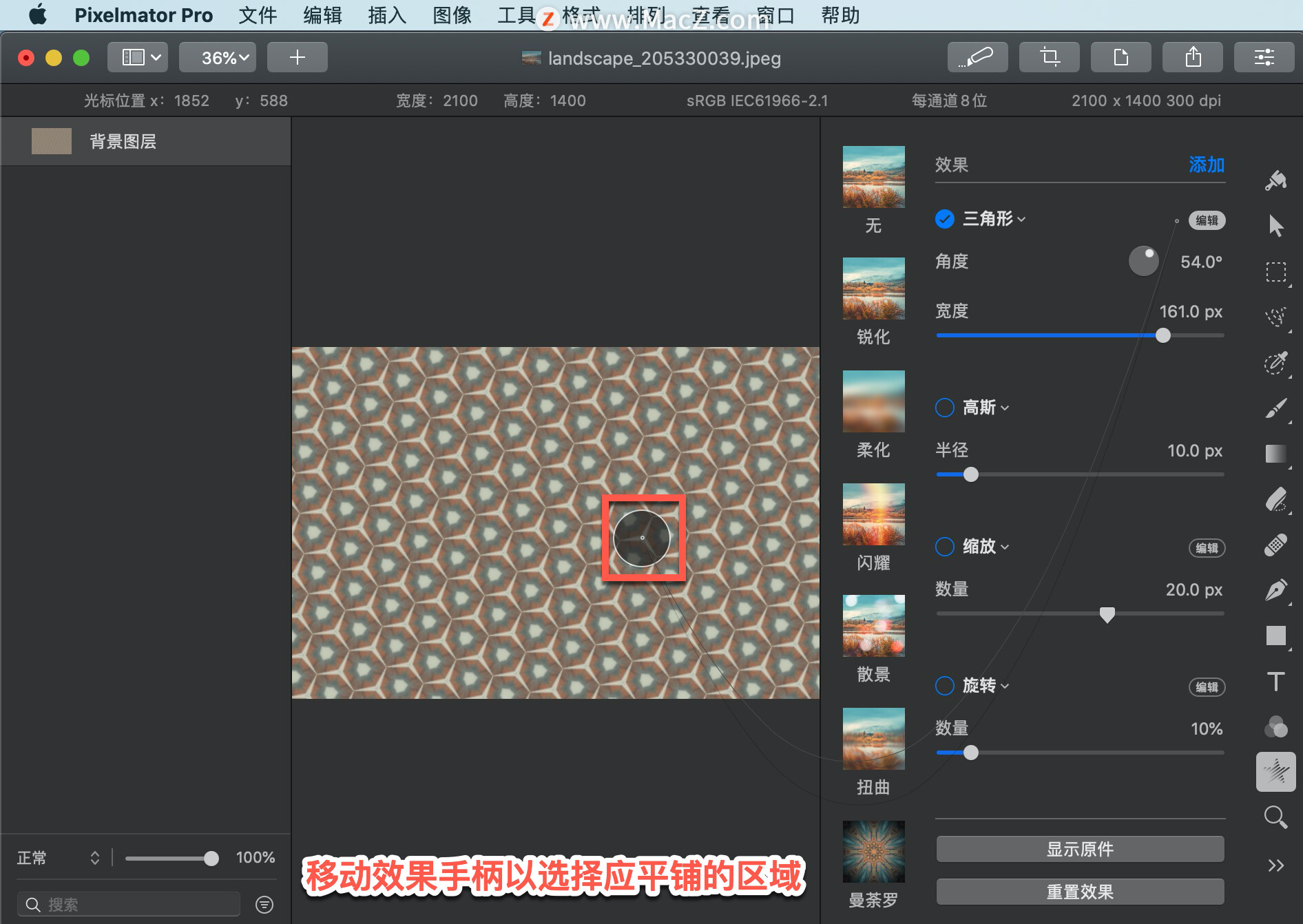
Task: Open the Color Adjustments tool
Action: tap(1275, 726)
